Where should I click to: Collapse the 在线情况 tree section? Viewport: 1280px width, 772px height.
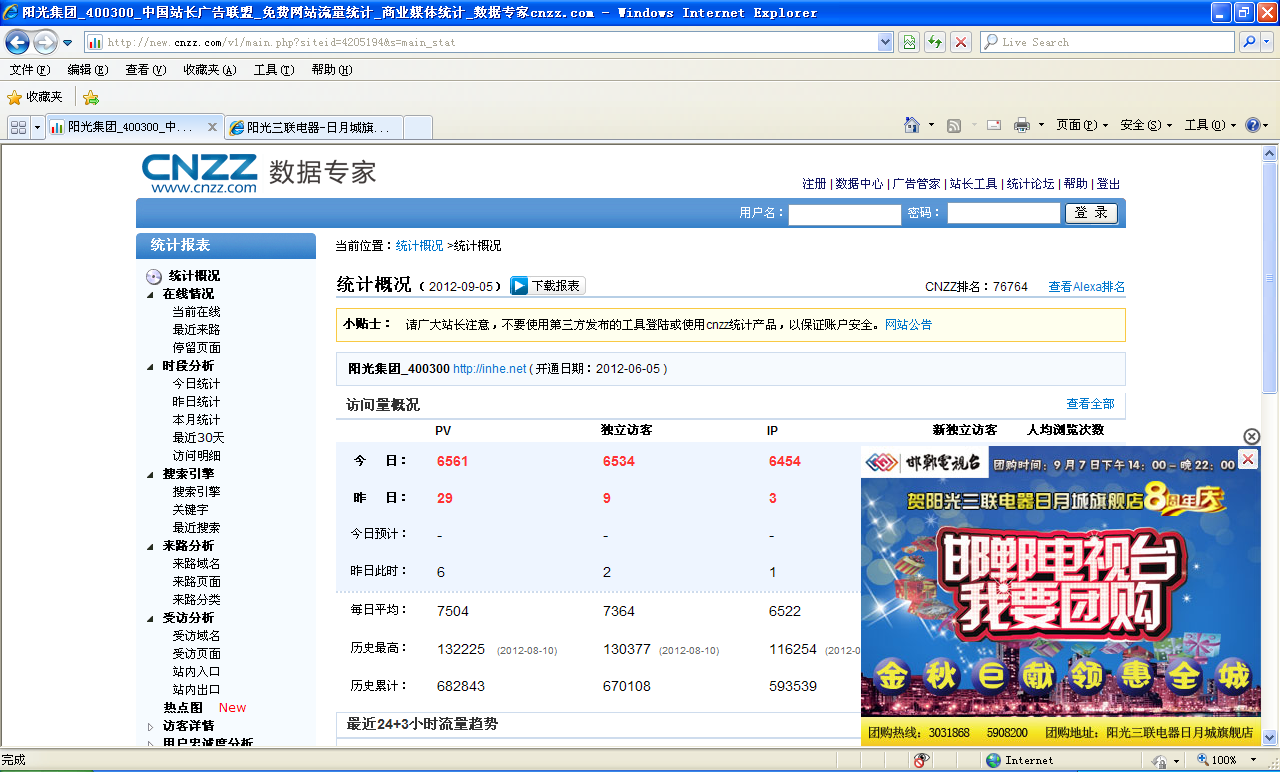pyautogui.click(x=151, y=294)
